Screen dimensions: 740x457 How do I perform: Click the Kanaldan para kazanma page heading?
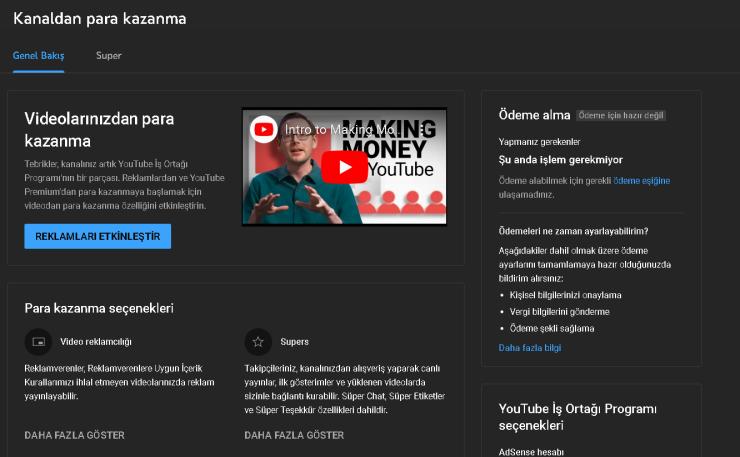tap(99, 19)
